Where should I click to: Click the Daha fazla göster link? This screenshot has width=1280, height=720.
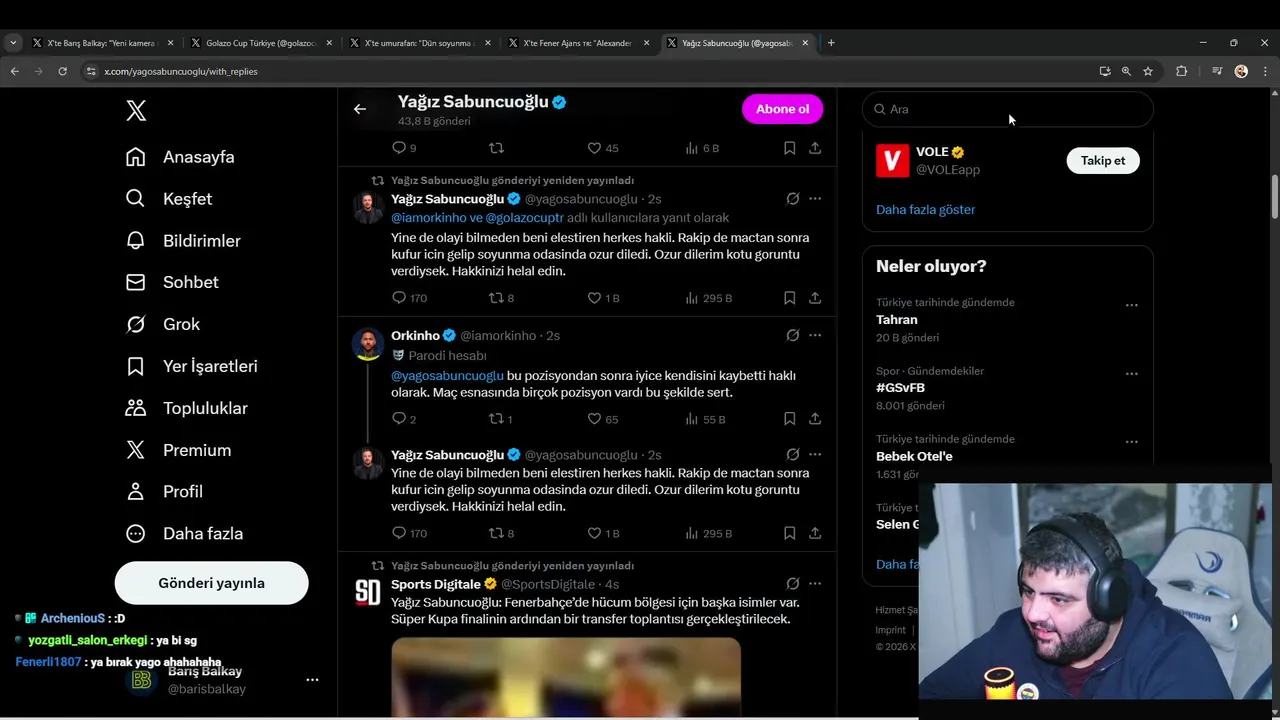tap(925, 210)
